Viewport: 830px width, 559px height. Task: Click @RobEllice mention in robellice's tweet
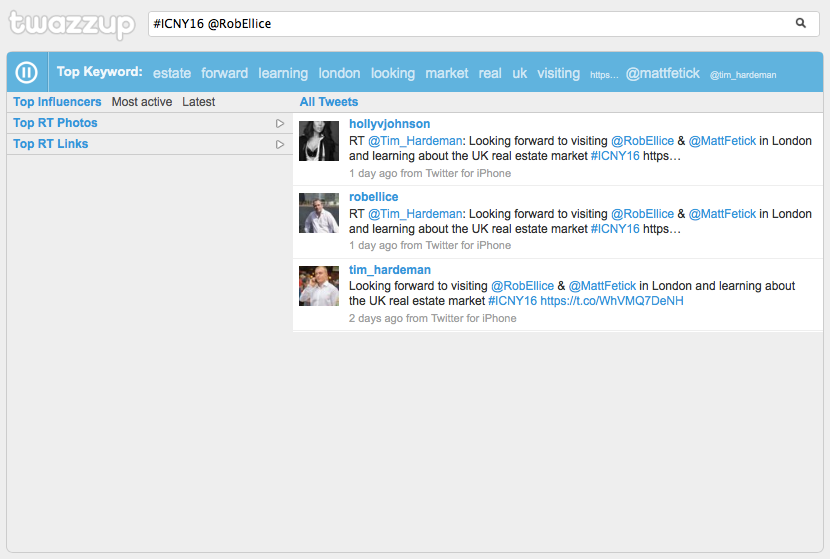pos(643,214)
